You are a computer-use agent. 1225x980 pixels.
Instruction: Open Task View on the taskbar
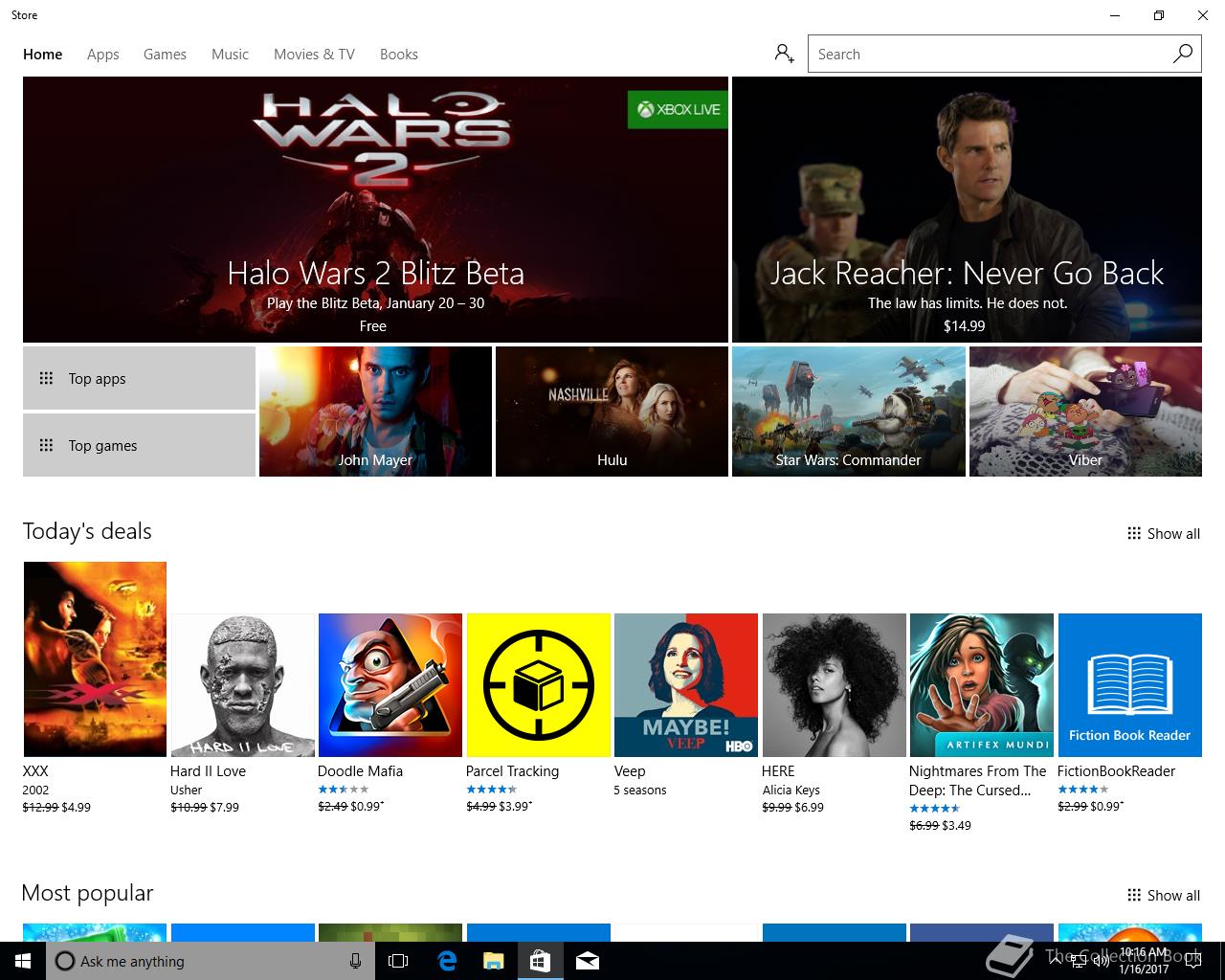pyautogui.click(x=398, y=961)
